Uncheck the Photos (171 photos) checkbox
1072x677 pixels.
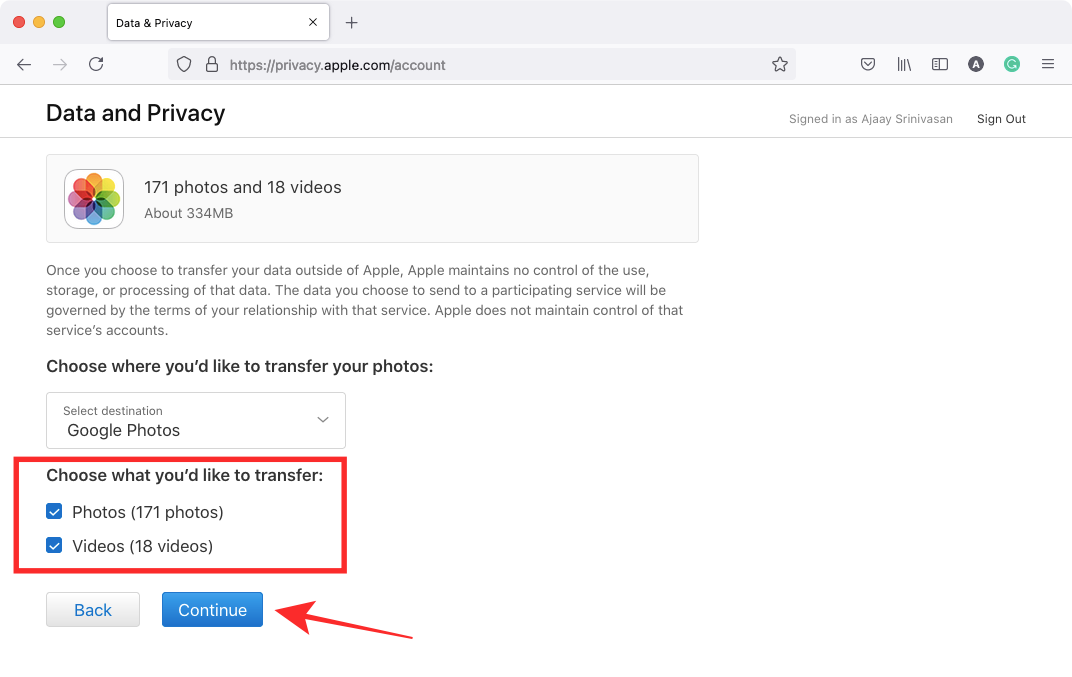coord(54,512)
